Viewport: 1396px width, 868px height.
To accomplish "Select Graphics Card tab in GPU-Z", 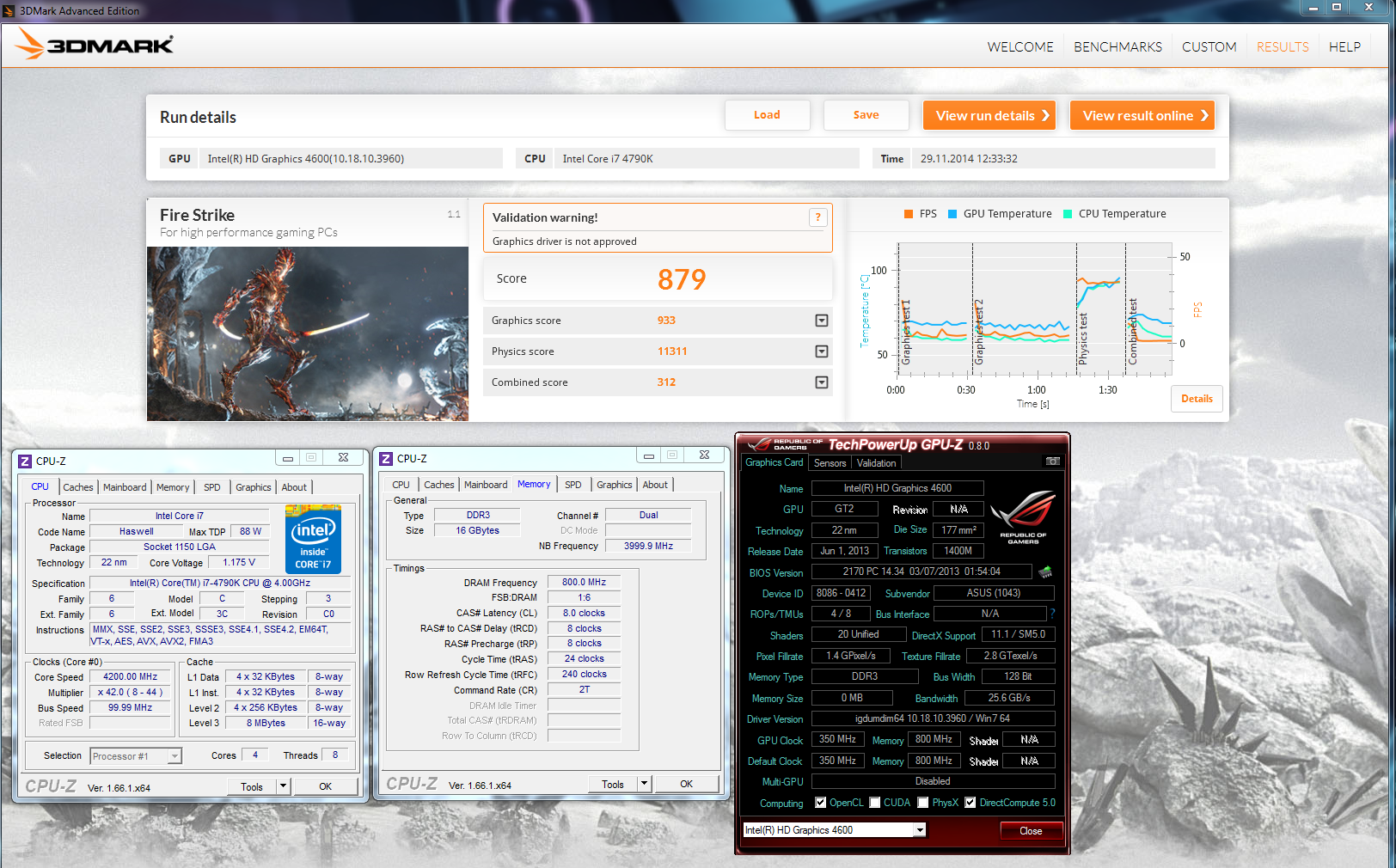I will (x=775, y=462).
